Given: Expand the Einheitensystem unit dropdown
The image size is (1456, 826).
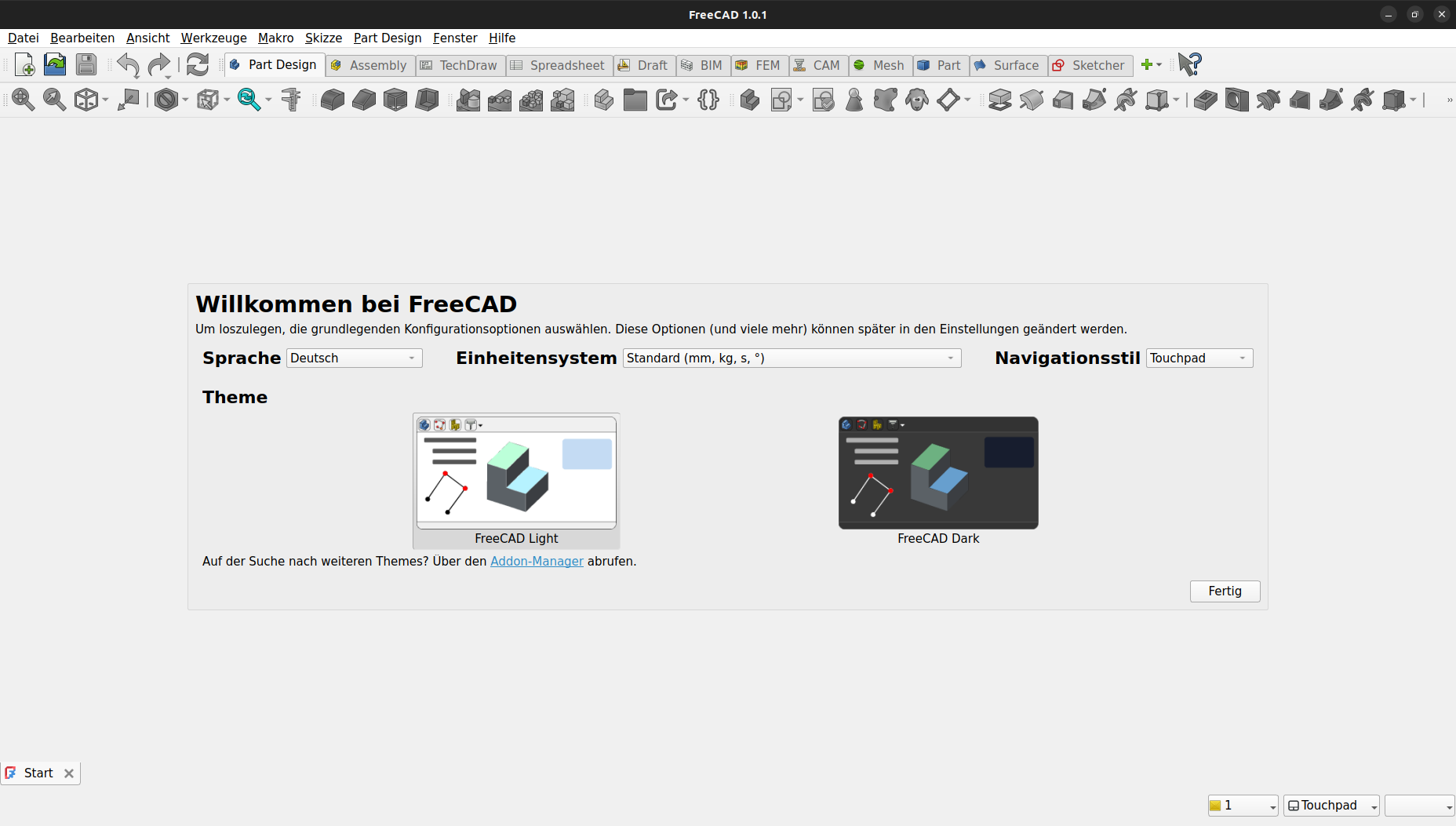Looking at the screenshot, I should pyautogui.click(x=792, y=358).
